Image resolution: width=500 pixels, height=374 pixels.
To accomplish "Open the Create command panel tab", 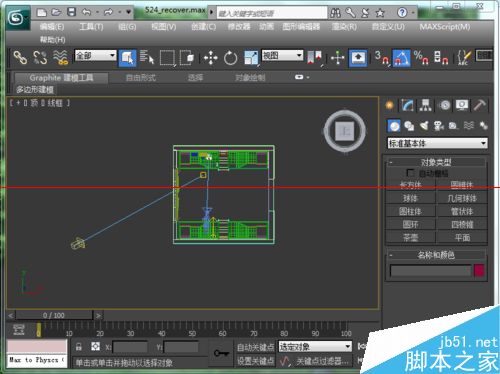I will 389,105.
